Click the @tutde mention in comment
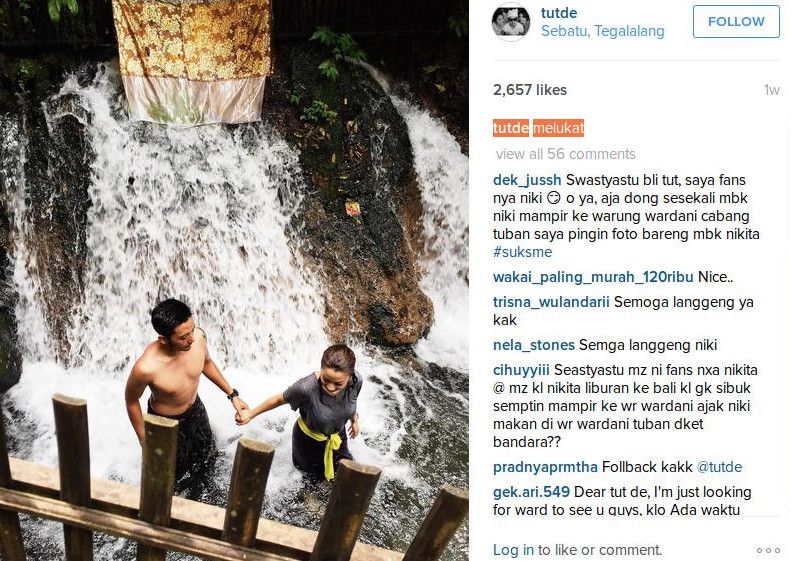The height and width of the screenshot is (561, 791). click(719, 467)
